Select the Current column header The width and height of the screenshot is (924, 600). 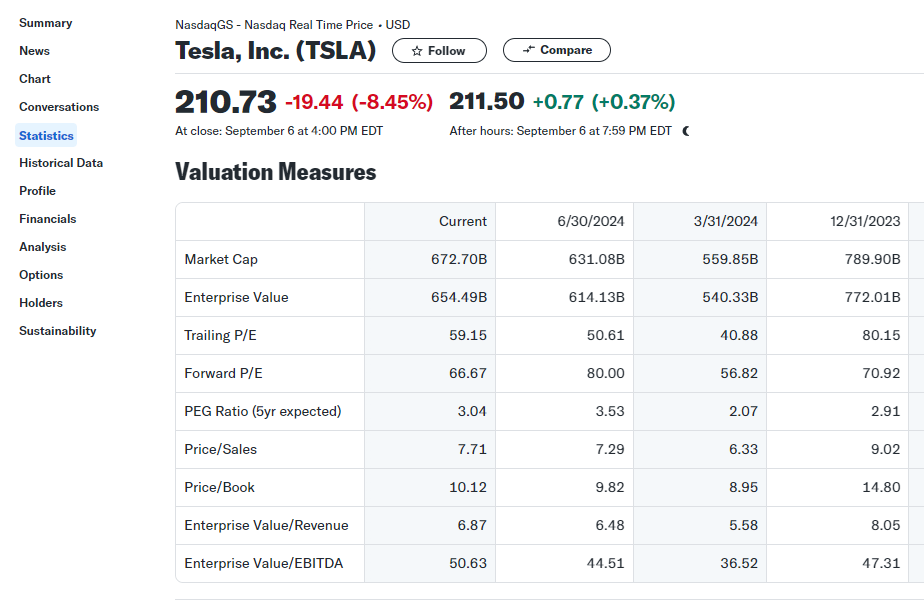coord(463,221)
